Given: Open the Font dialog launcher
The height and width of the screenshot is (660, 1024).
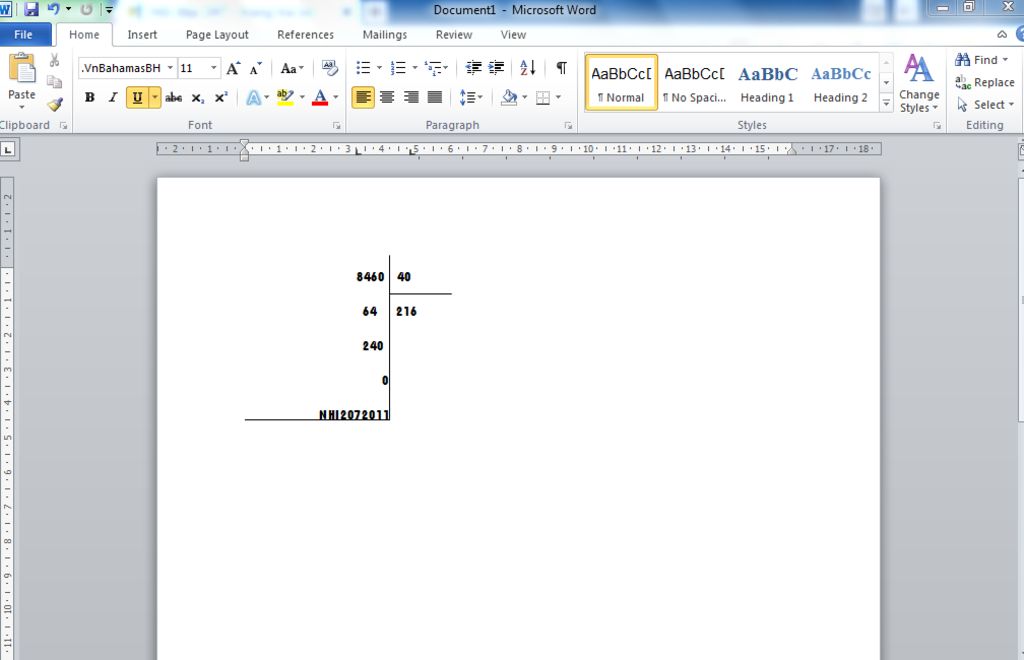Looking at the screenshot, I should [336, 125].
